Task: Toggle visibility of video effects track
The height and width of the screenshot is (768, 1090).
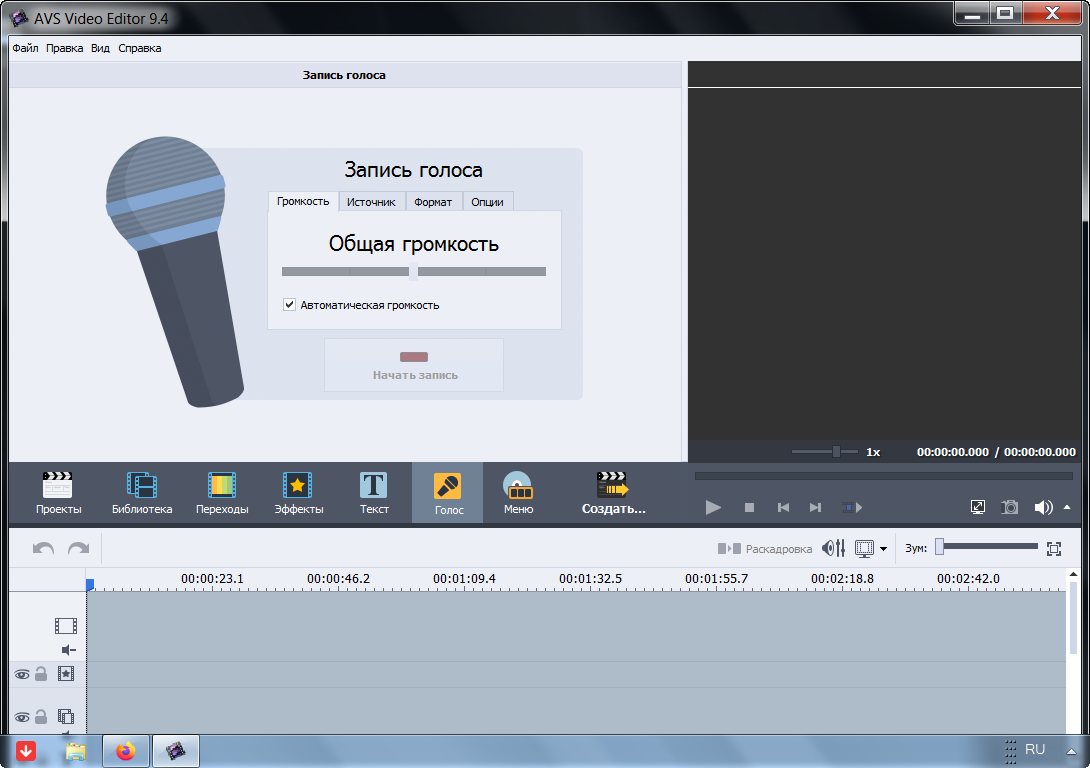Action: pyautogui.click(x=22, y=674)
